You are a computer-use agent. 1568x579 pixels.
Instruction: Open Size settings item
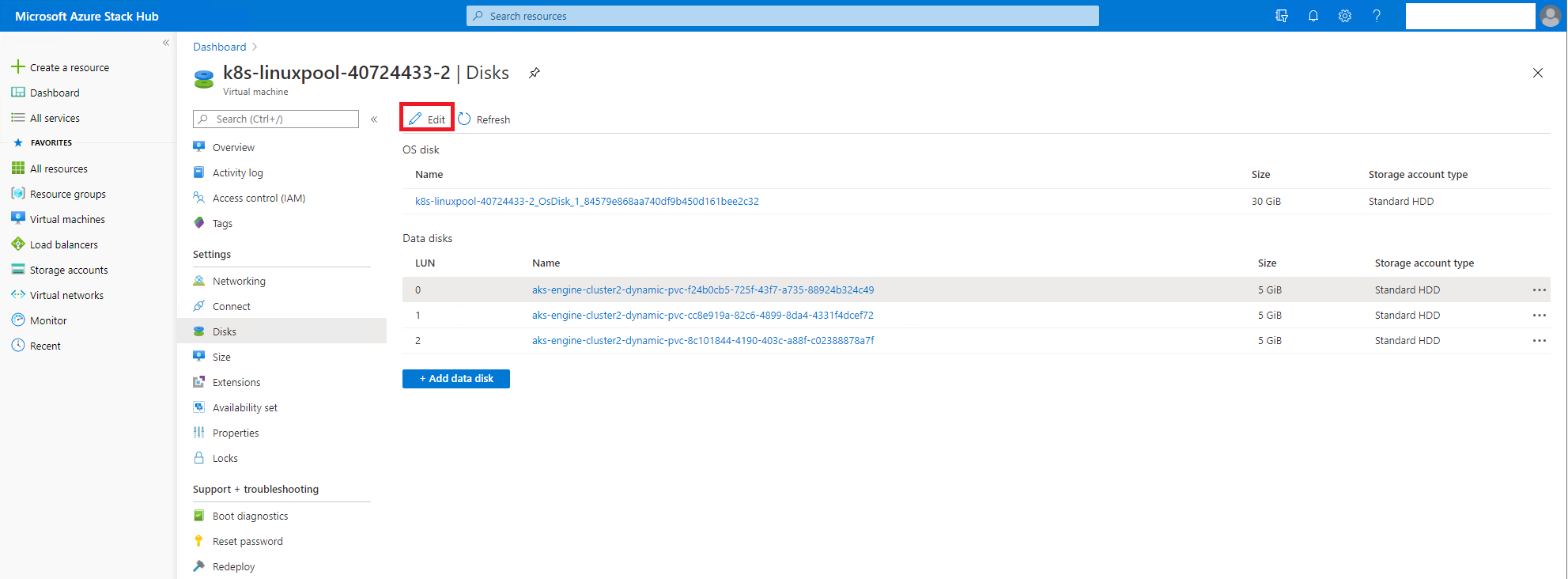(x=221, y=357)
